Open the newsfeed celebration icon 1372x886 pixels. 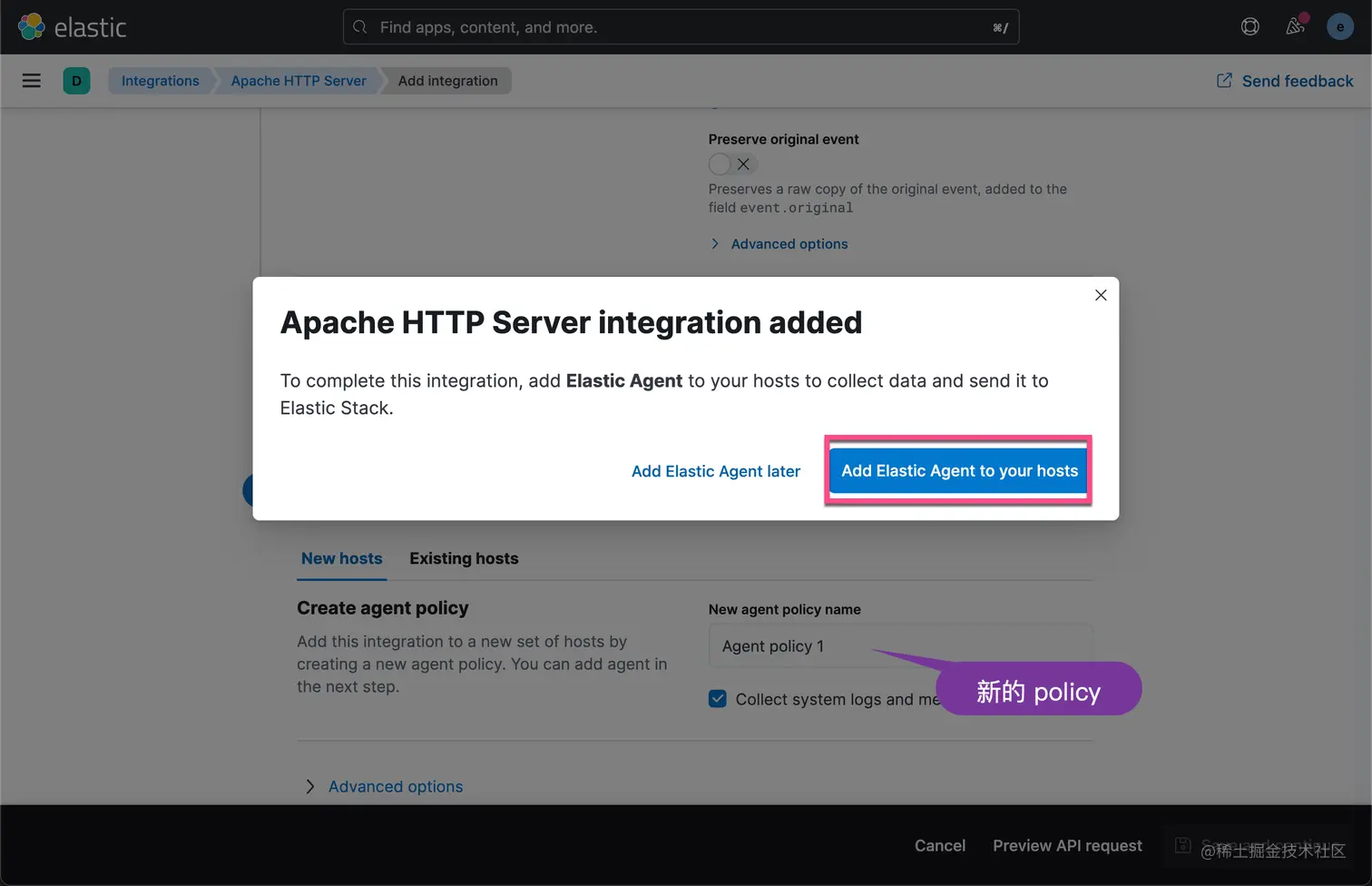point(1296,26)
